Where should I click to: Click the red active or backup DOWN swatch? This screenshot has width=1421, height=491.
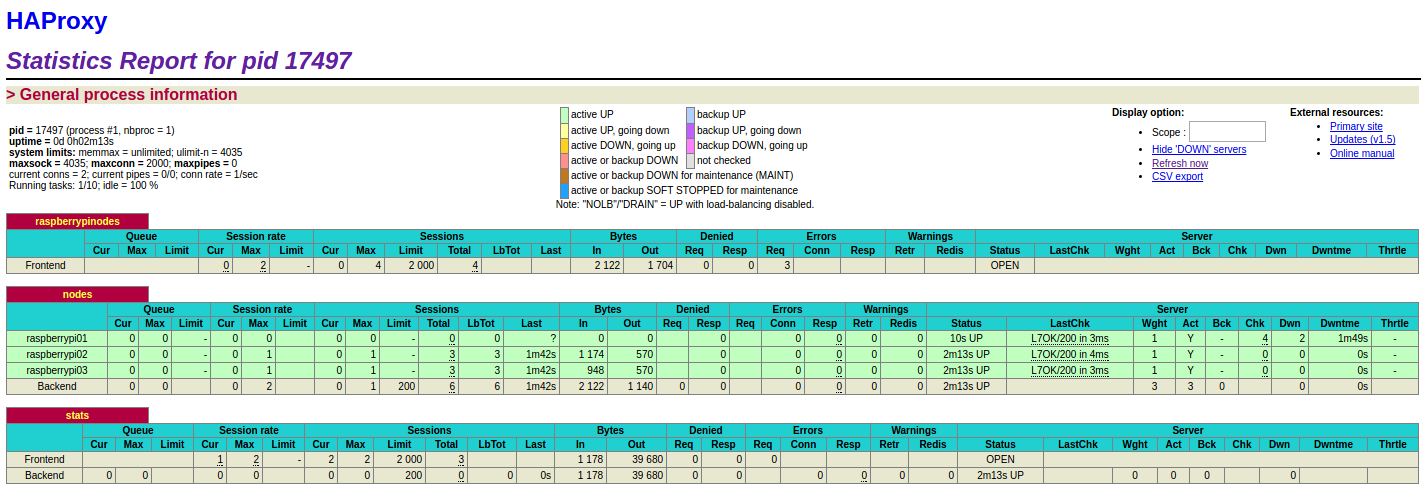pos(564,160)
